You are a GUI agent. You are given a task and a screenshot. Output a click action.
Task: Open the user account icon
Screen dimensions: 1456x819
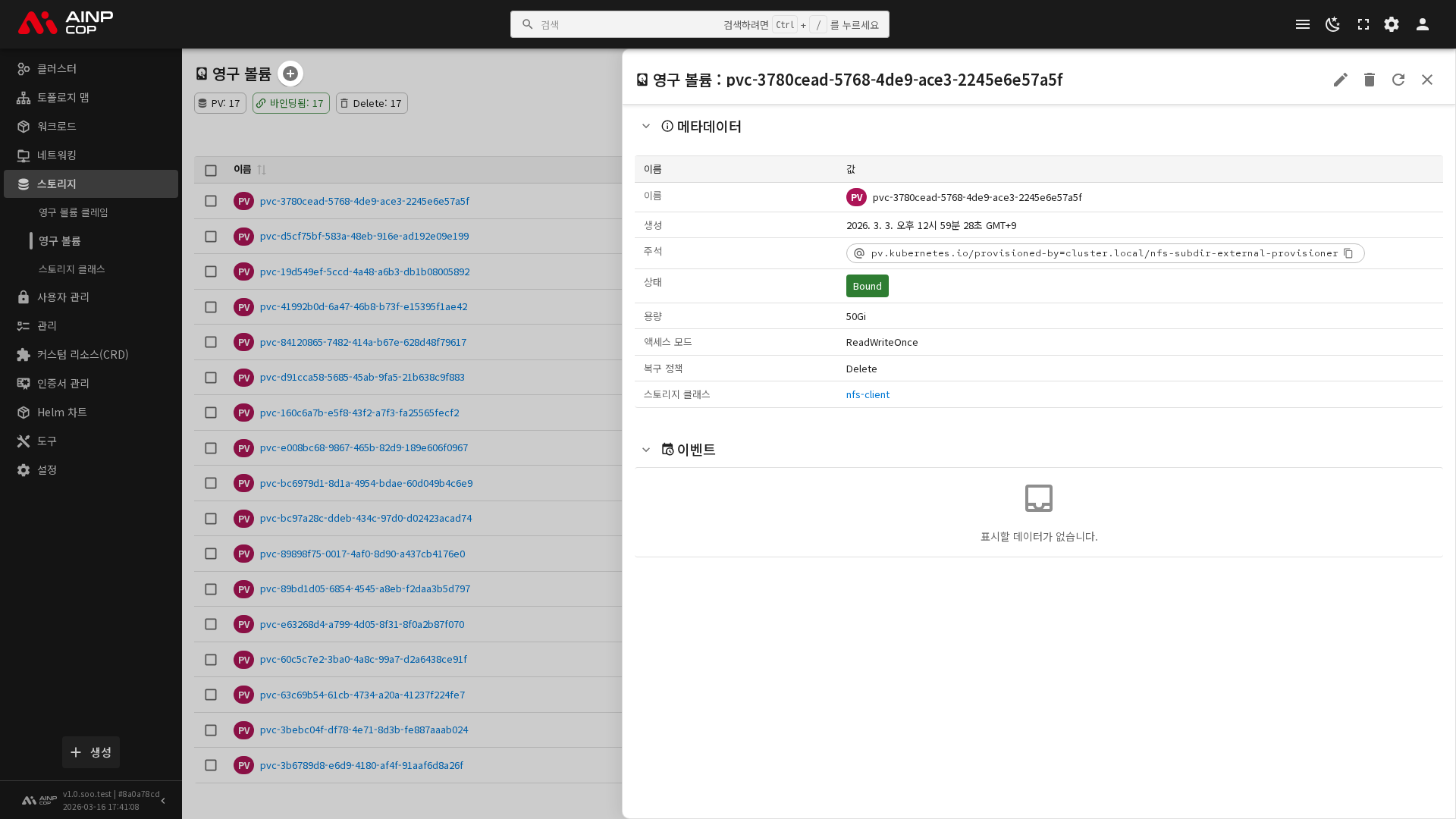pyautogui.click(x=1422, y=24)
